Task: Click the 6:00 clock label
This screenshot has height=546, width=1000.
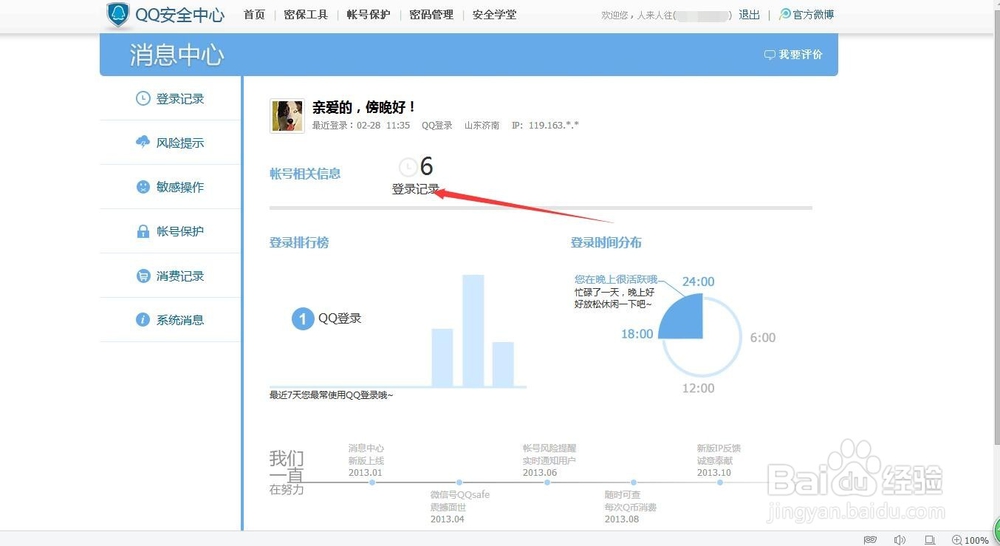Action: point(763,337)
